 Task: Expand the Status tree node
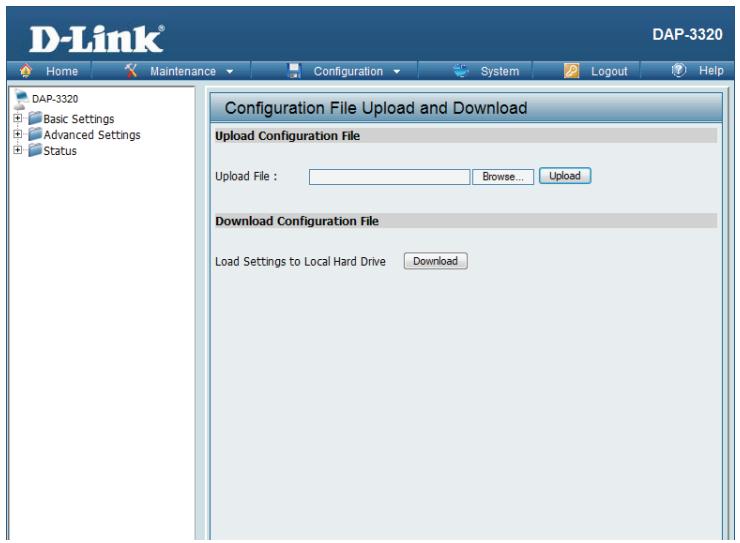click(17, 150)
